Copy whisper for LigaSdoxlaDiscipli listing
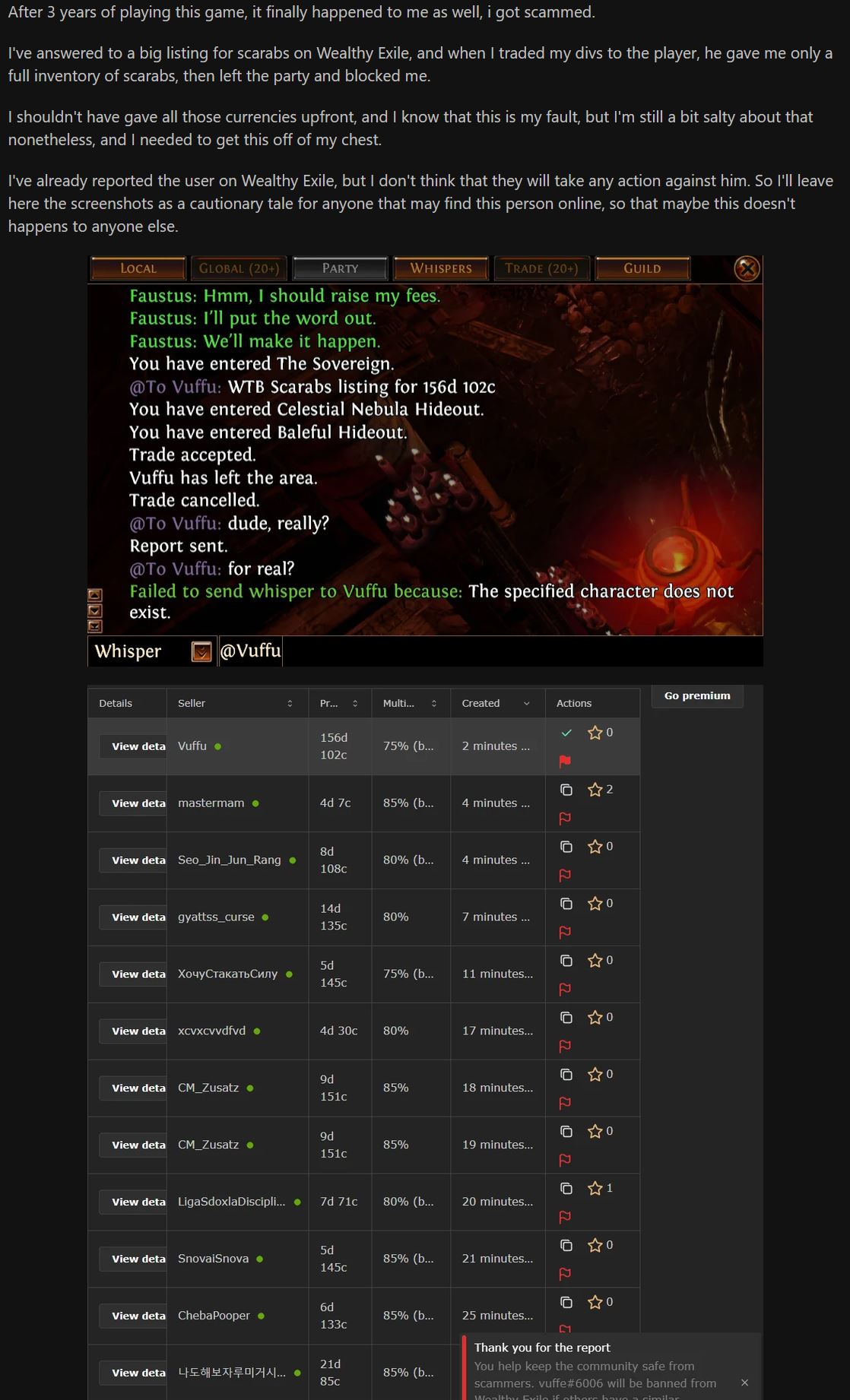850x1400 pixels. click(x=566, y=1189)
